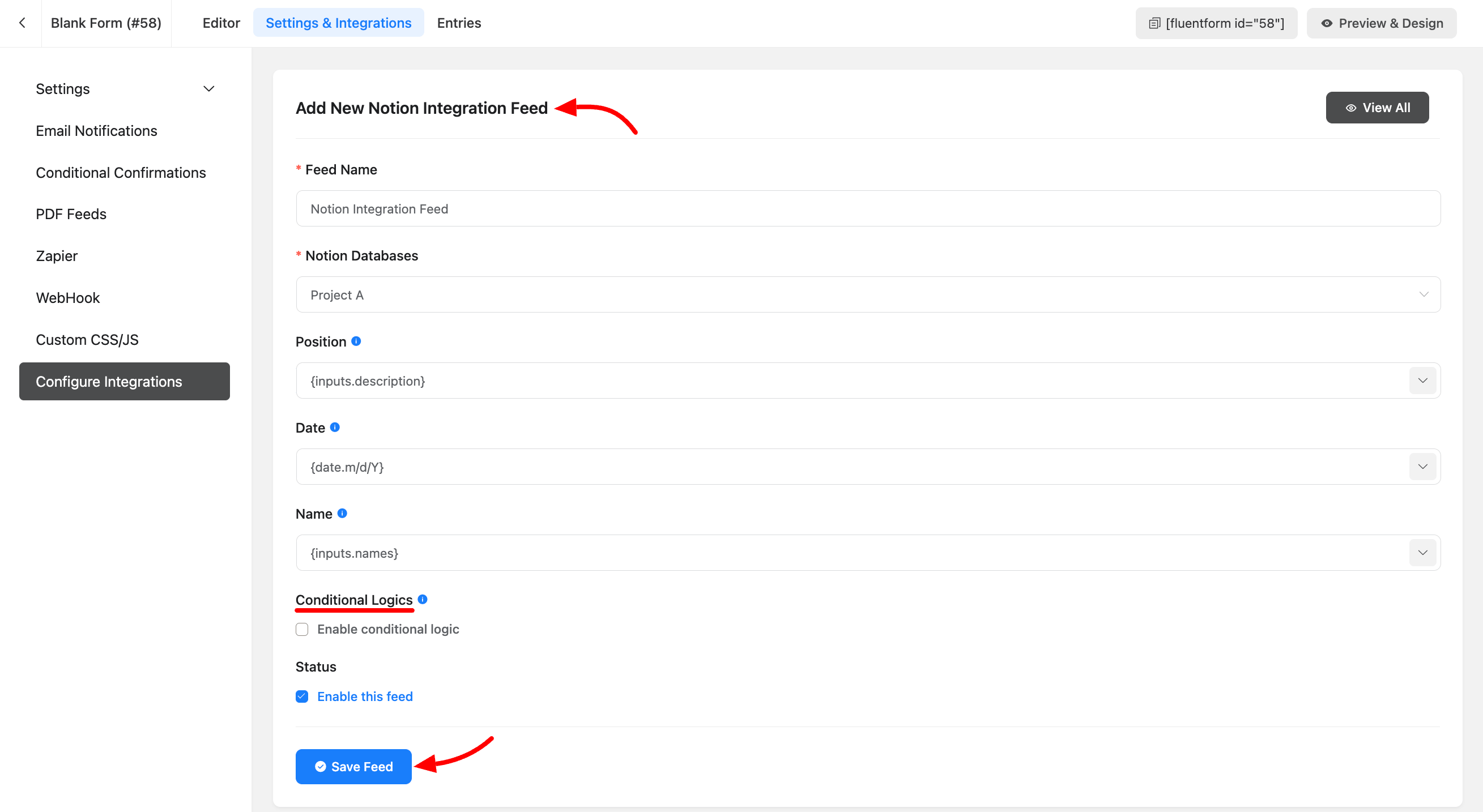Click eye icon in Preview & Design
1483x812 pixels.
[x=1327, y=24]
